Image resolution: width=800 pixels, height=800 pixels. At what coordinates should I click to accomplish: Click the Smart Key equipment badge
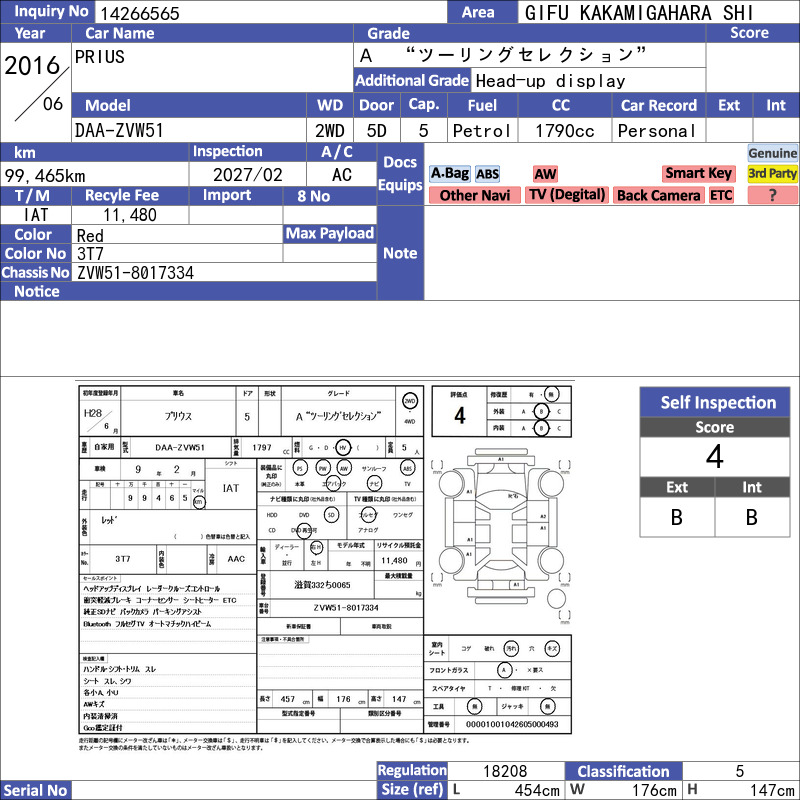point(698,173)
